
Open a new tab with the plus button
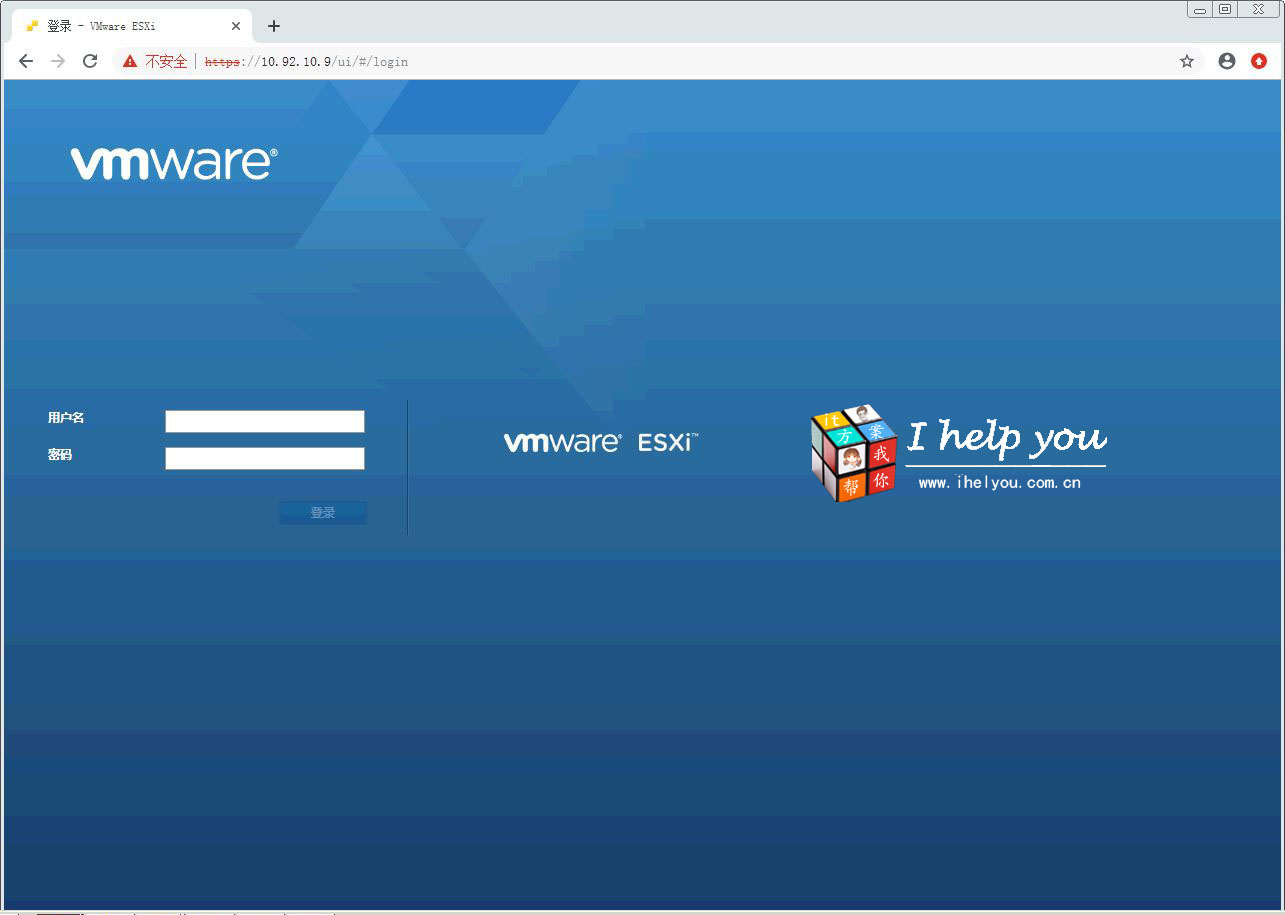[274, 26]
